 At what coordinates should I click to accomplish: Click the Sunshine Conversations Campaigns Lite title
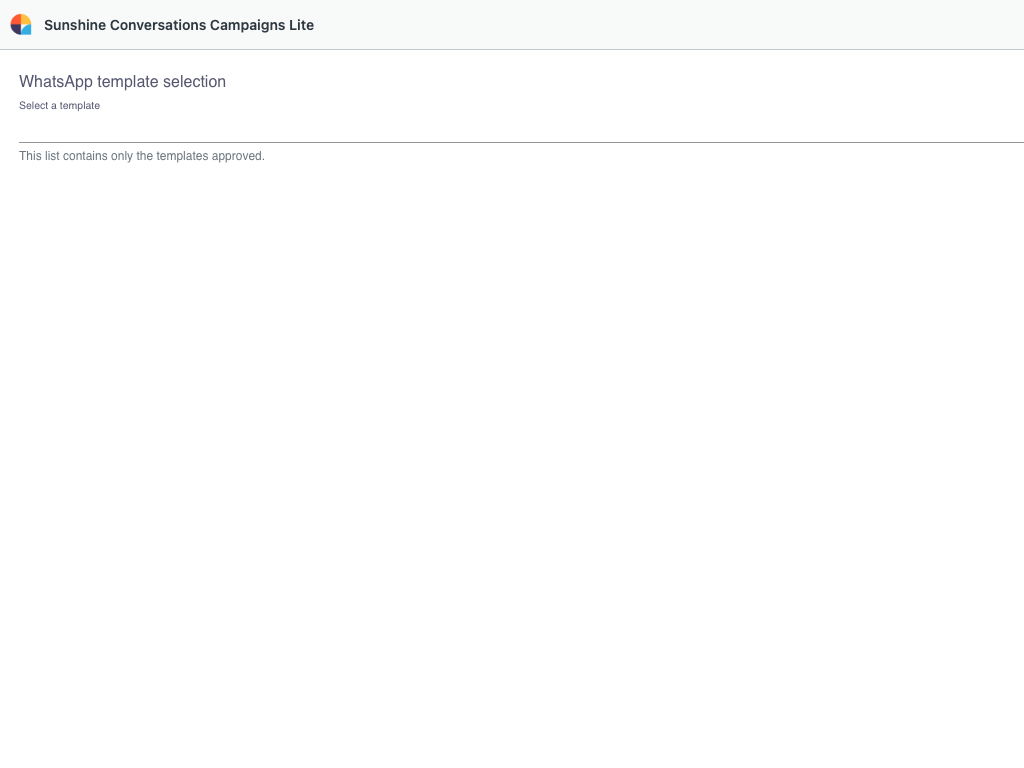pos(179,25)
